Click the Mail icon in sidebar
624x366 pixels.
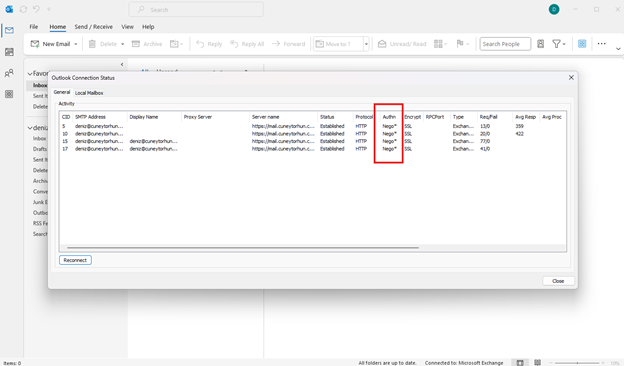coord(9,30)
